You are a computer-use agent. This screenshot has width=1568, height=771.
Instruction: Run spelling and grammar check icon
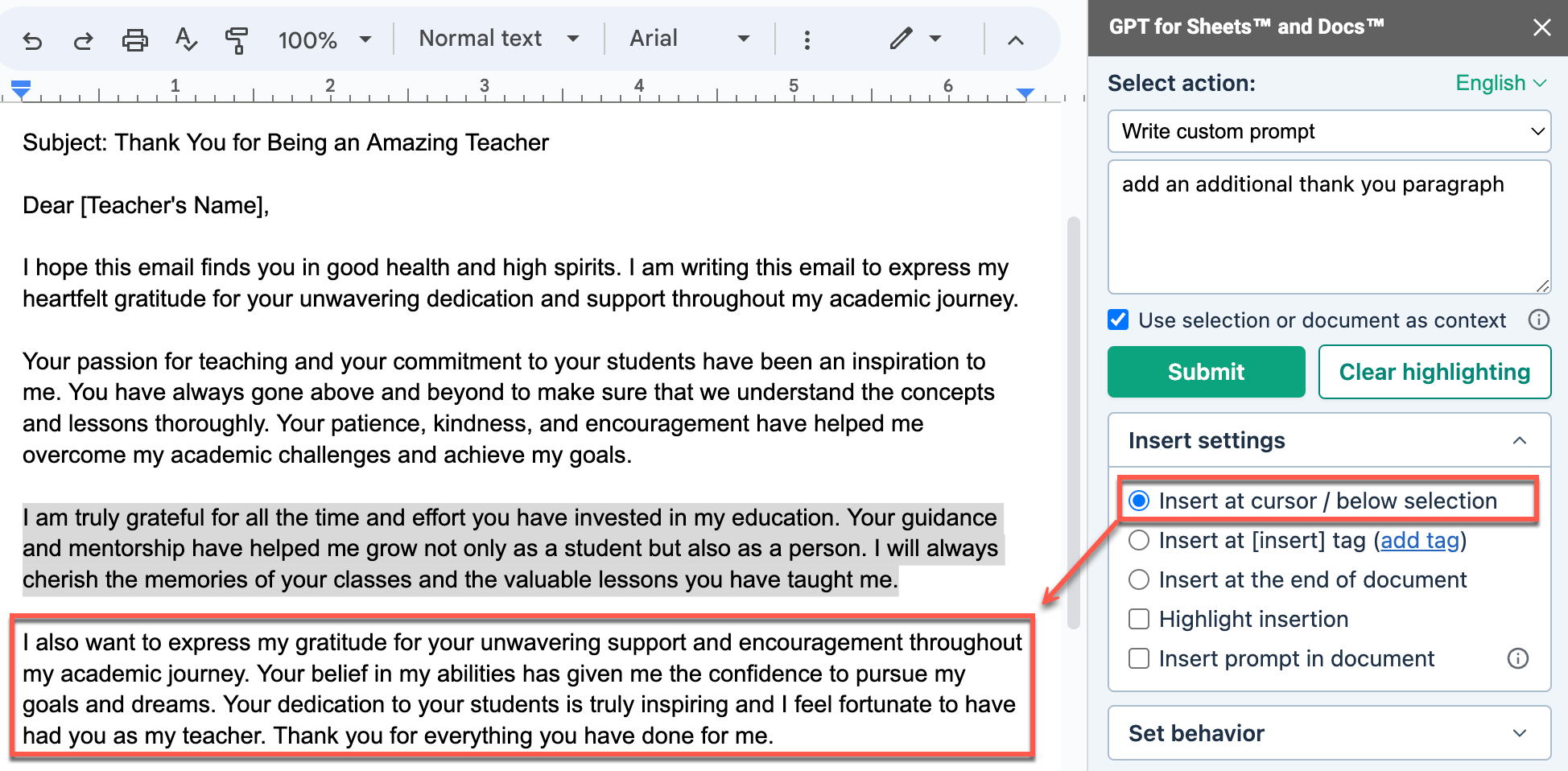(186, 39)
